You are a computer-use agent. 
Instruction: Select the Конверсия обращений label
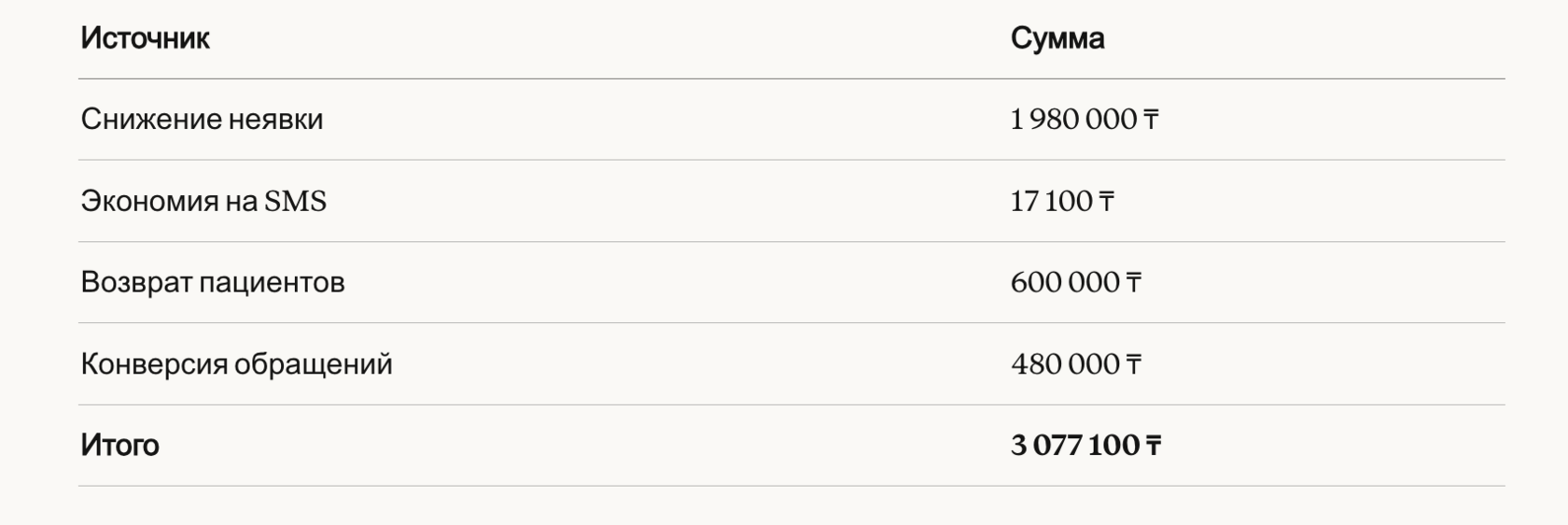click(236, 363)
